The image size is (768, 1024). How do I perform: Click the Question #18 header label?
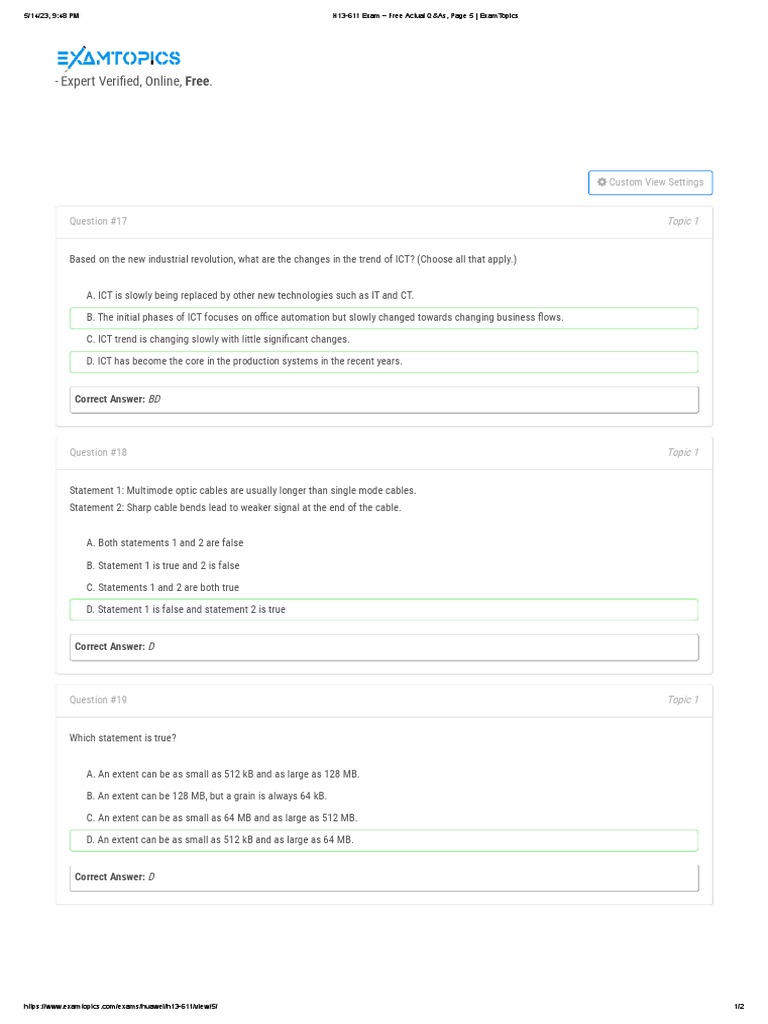pos(98,453)
